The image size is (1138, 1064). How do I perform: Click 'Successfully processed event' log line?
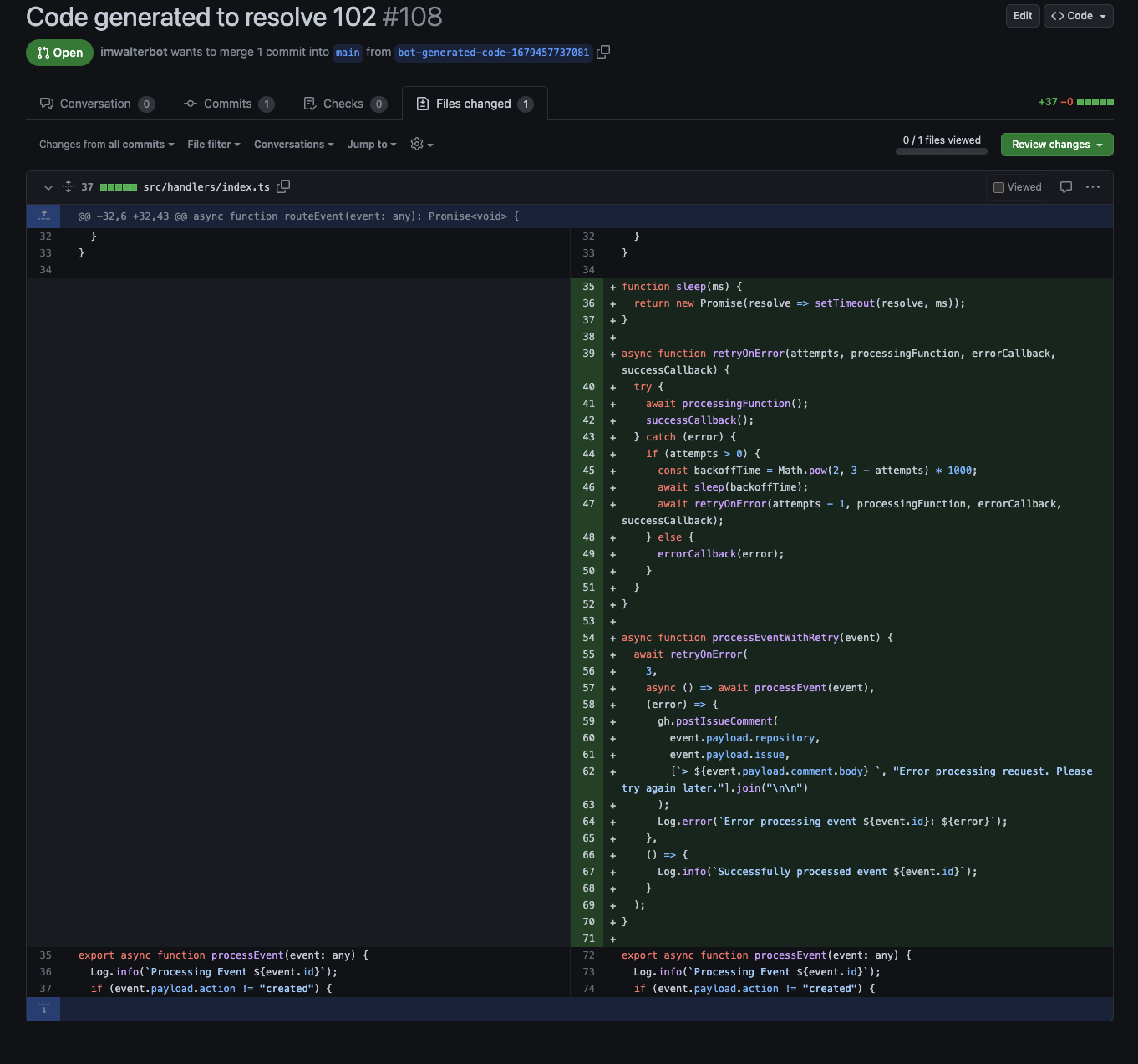click(817, 872)
